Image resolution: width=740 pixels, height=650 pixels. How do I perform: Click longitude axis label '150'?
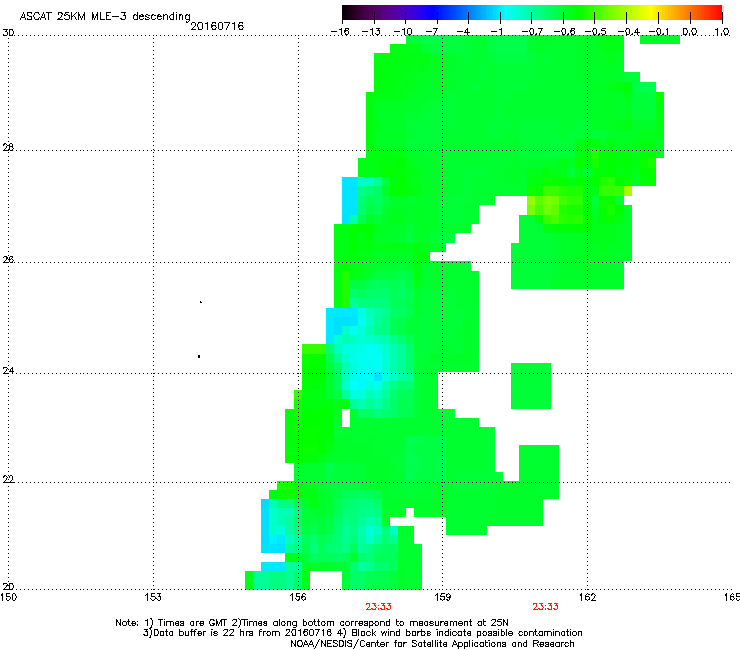tap(8, 597)
